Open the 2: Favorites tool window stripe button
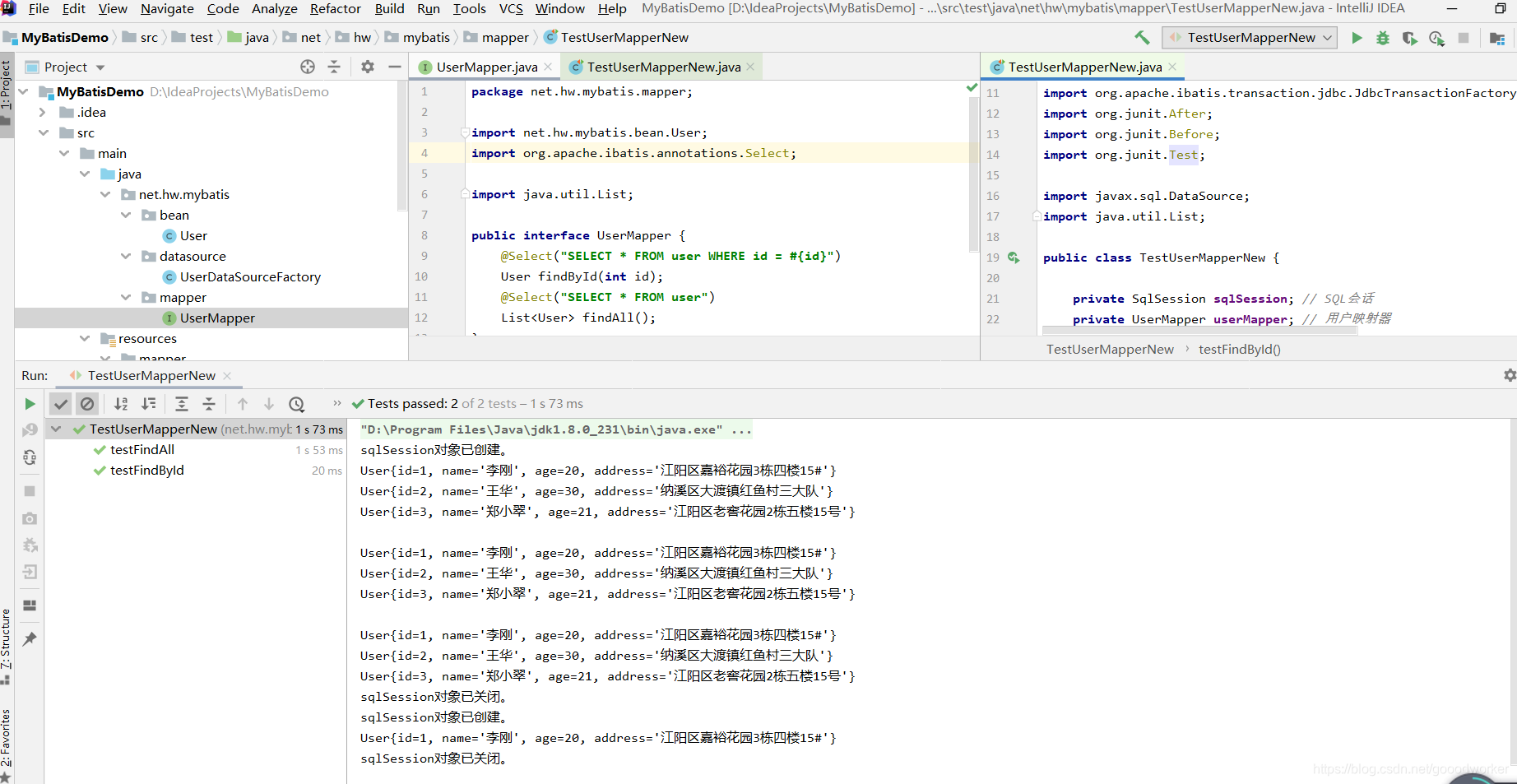The image size is (1517, 784). tap(7, 744)
